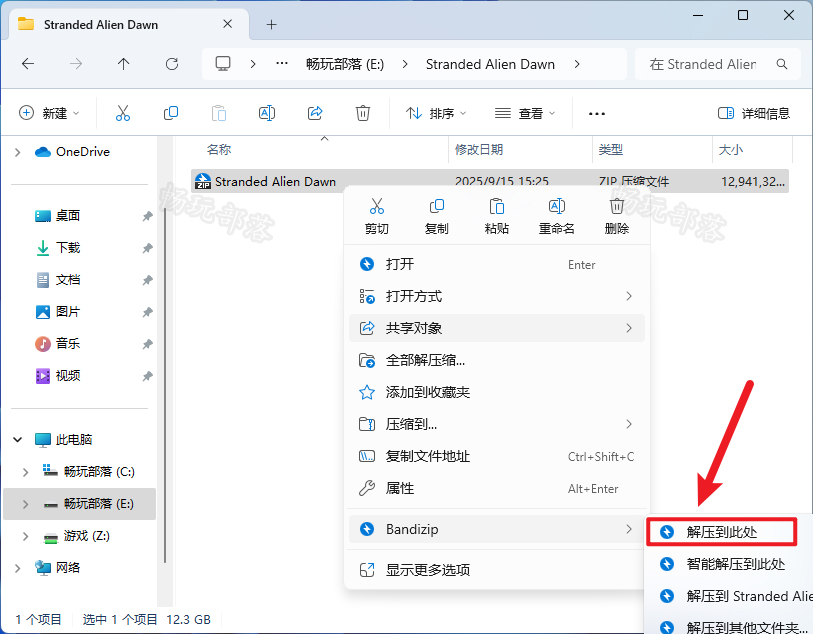Screen dimensions: 813x634
Task: Open the 新建 dropdown menu
Action: click(49, 113)
